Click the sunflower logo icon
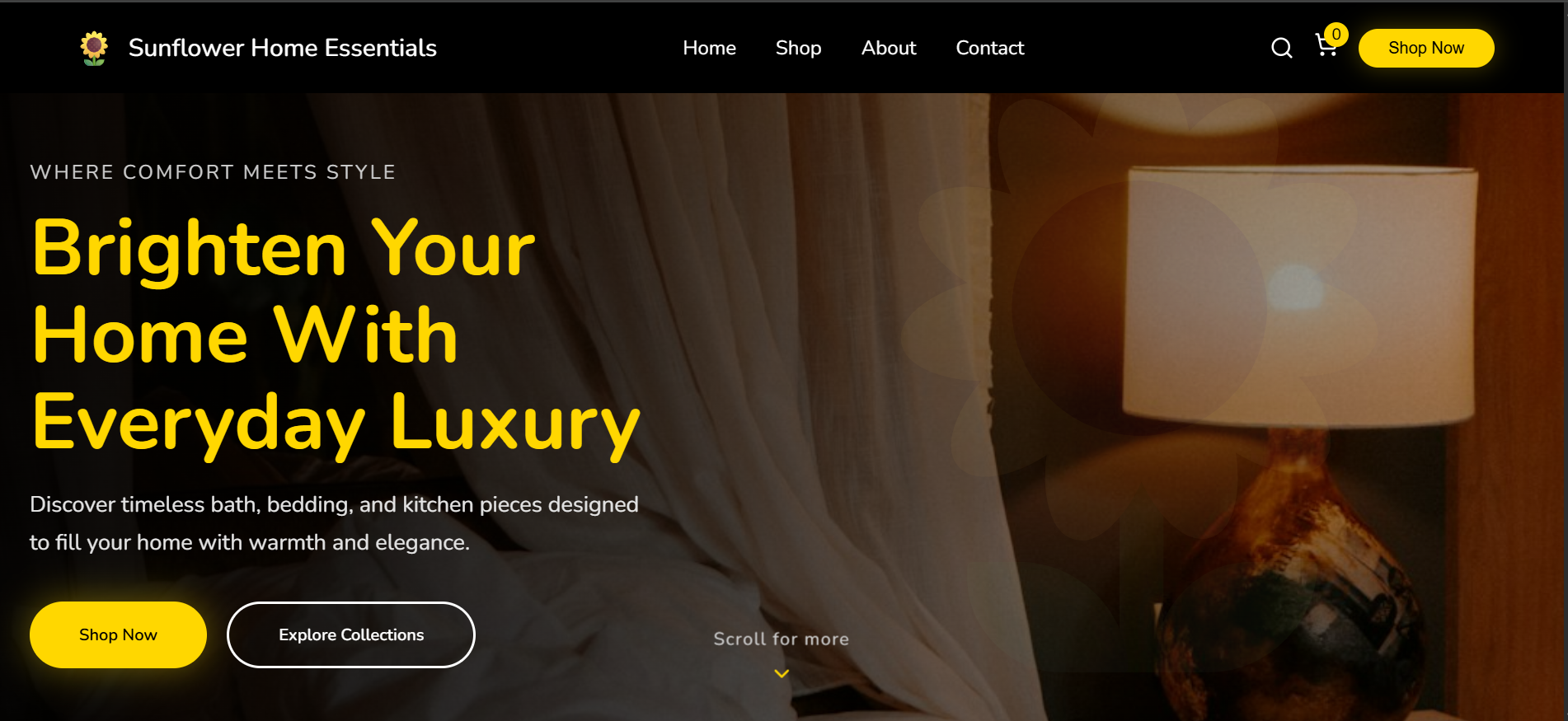This screenshot has height=721, width=1568. click(x=94, y=48)
